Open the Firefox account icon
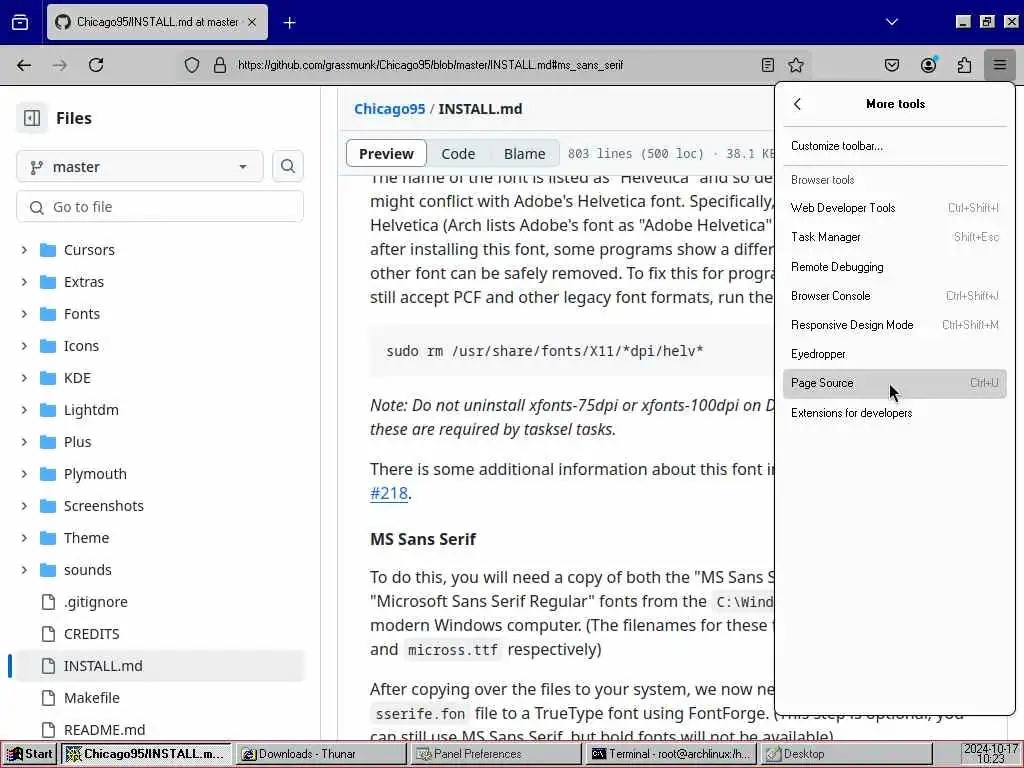Viewport: 1024px width, 768px height. point(928,65)
